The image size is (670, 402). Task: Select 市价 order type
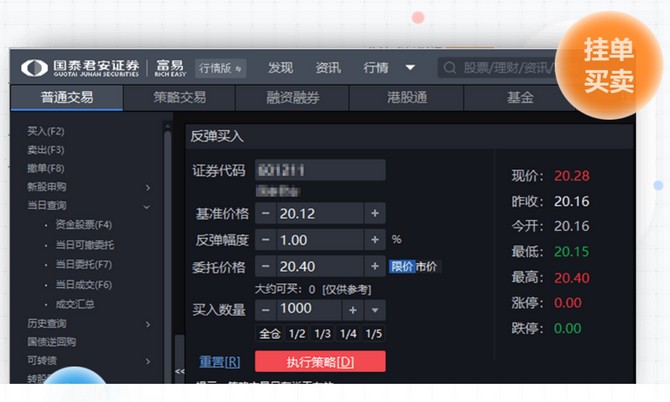point(427,267)
